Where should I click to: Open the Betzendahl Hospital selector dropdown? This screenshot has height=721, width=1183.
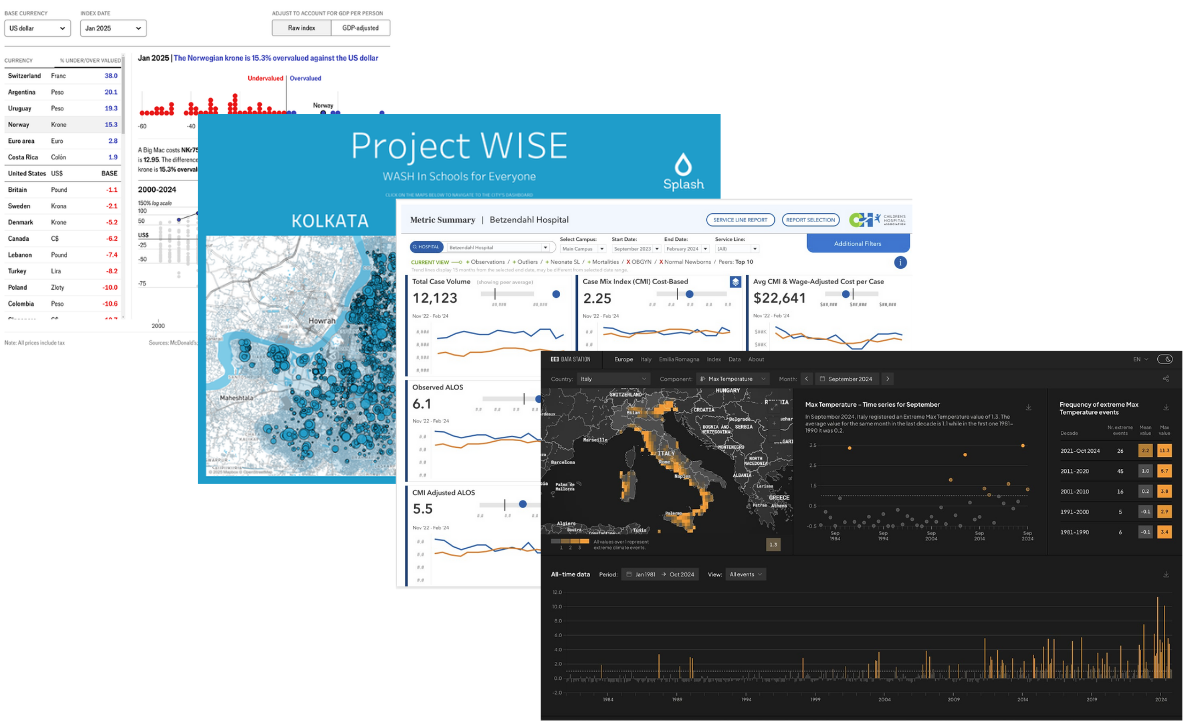pyautogui.click(x=497, y=247)
